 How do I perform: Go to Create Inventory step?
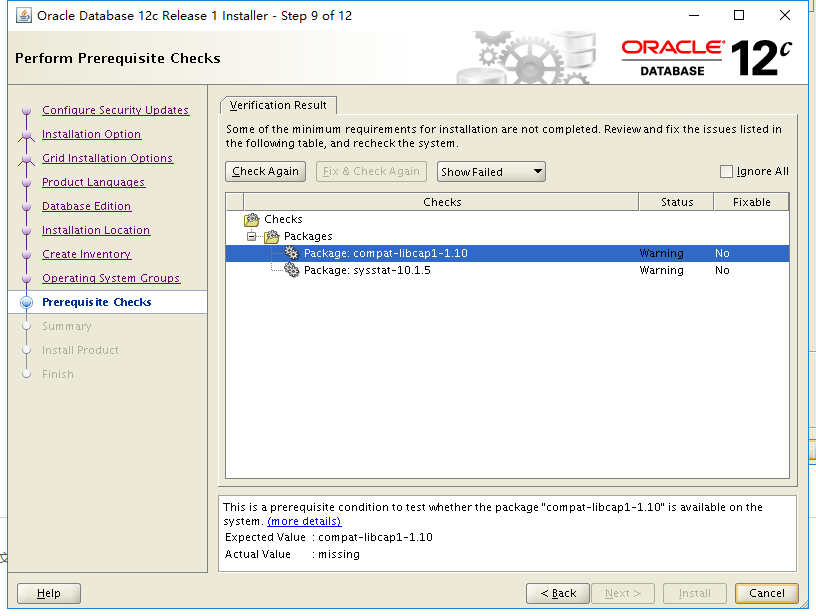86,254
